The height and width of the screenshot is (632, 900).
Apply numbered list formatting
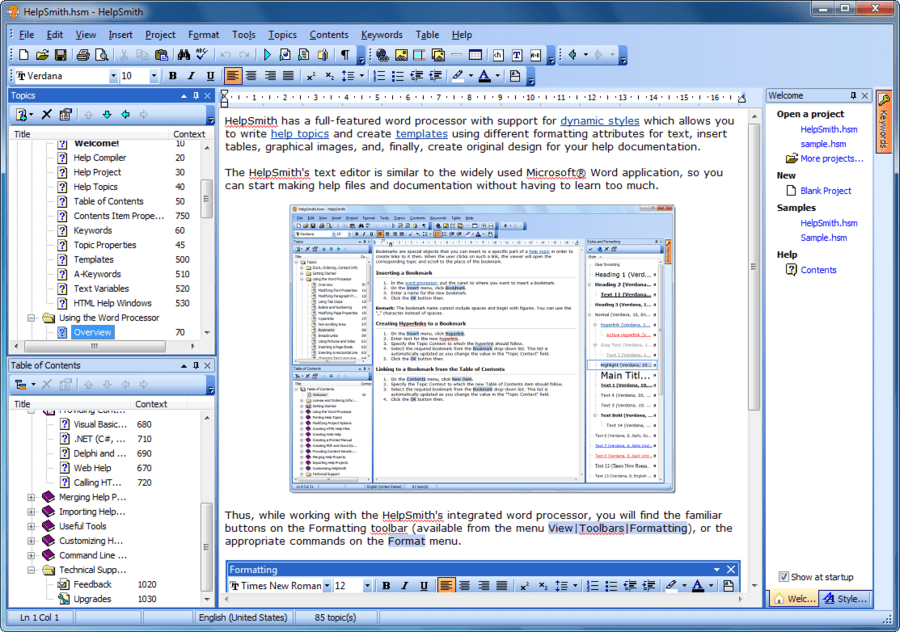[379, 76]
